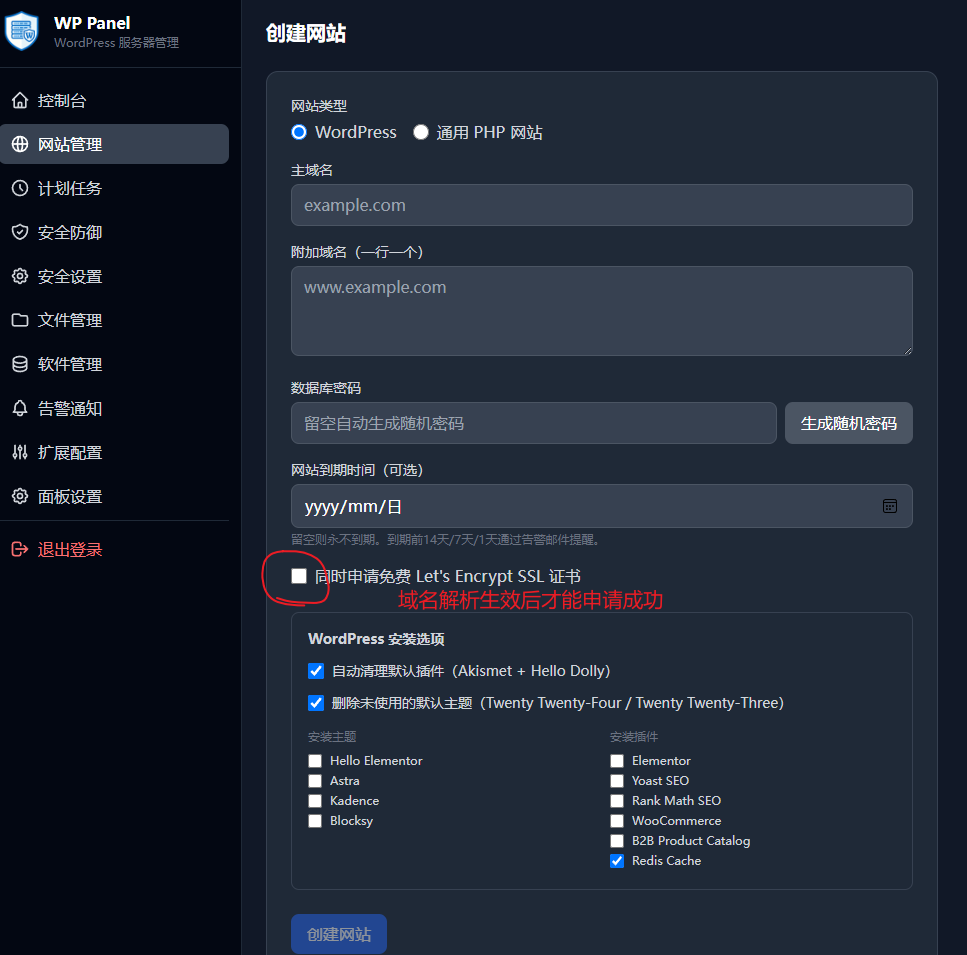This screenshot has height=955, width=967.
Task: Click the database icon beside 软件管理
Action: (x=20, y=364)
